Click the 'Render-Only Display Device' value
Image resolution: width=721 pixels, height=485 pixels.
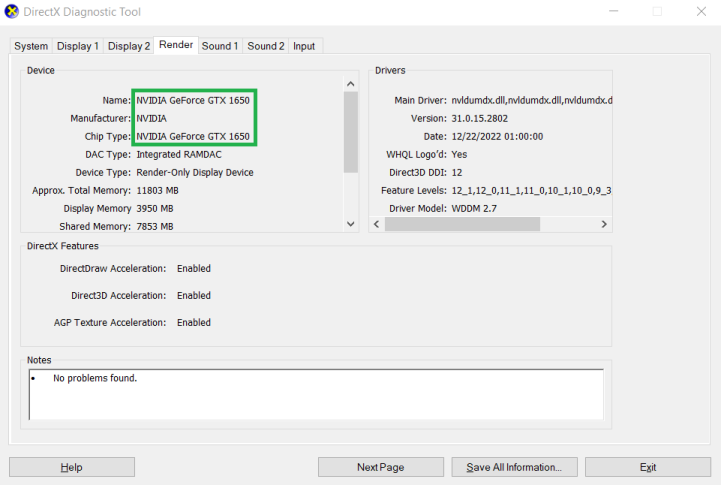click(x=195, y=172)
